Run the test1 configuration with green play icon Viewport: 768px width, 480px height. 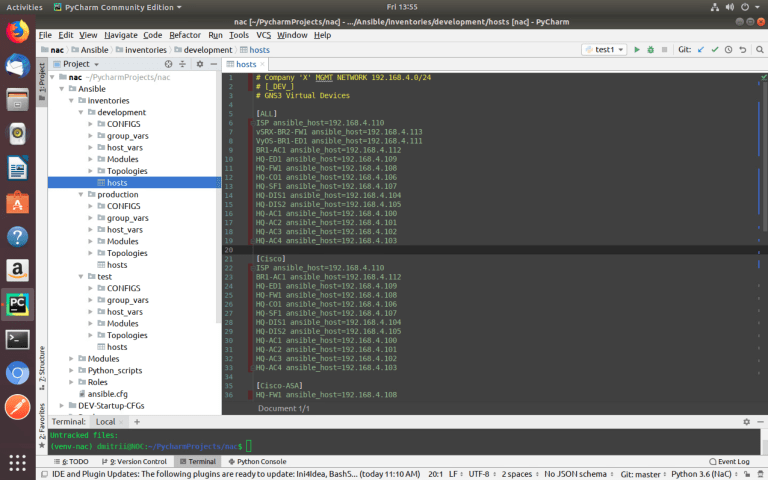tap(637, 49)
